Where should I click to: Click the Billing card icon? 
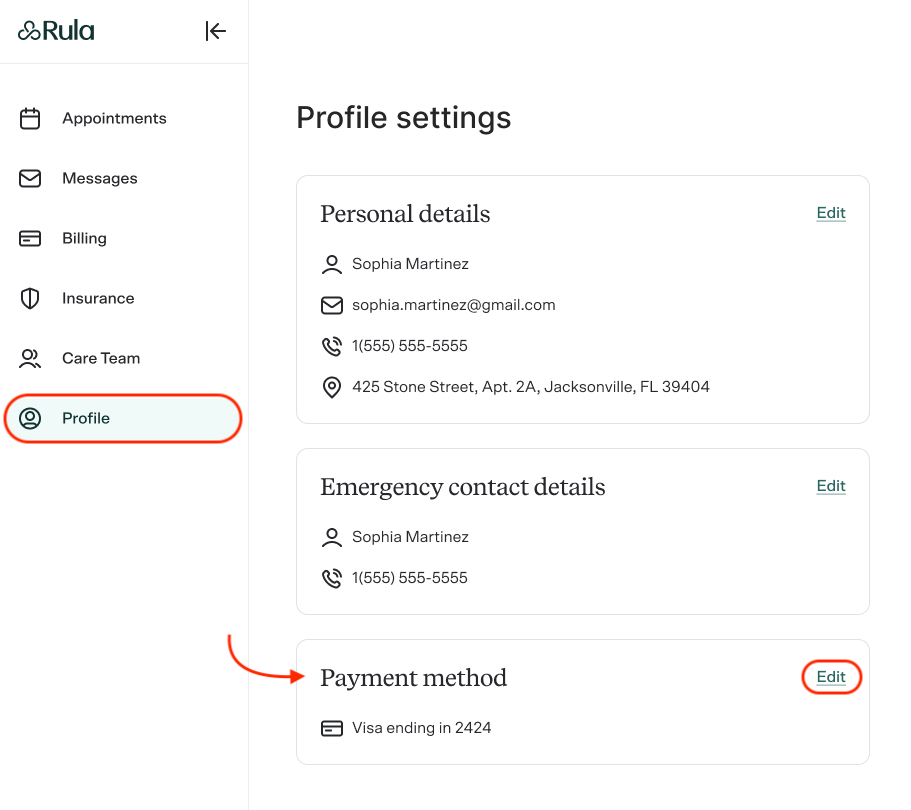tap(30, 238)
